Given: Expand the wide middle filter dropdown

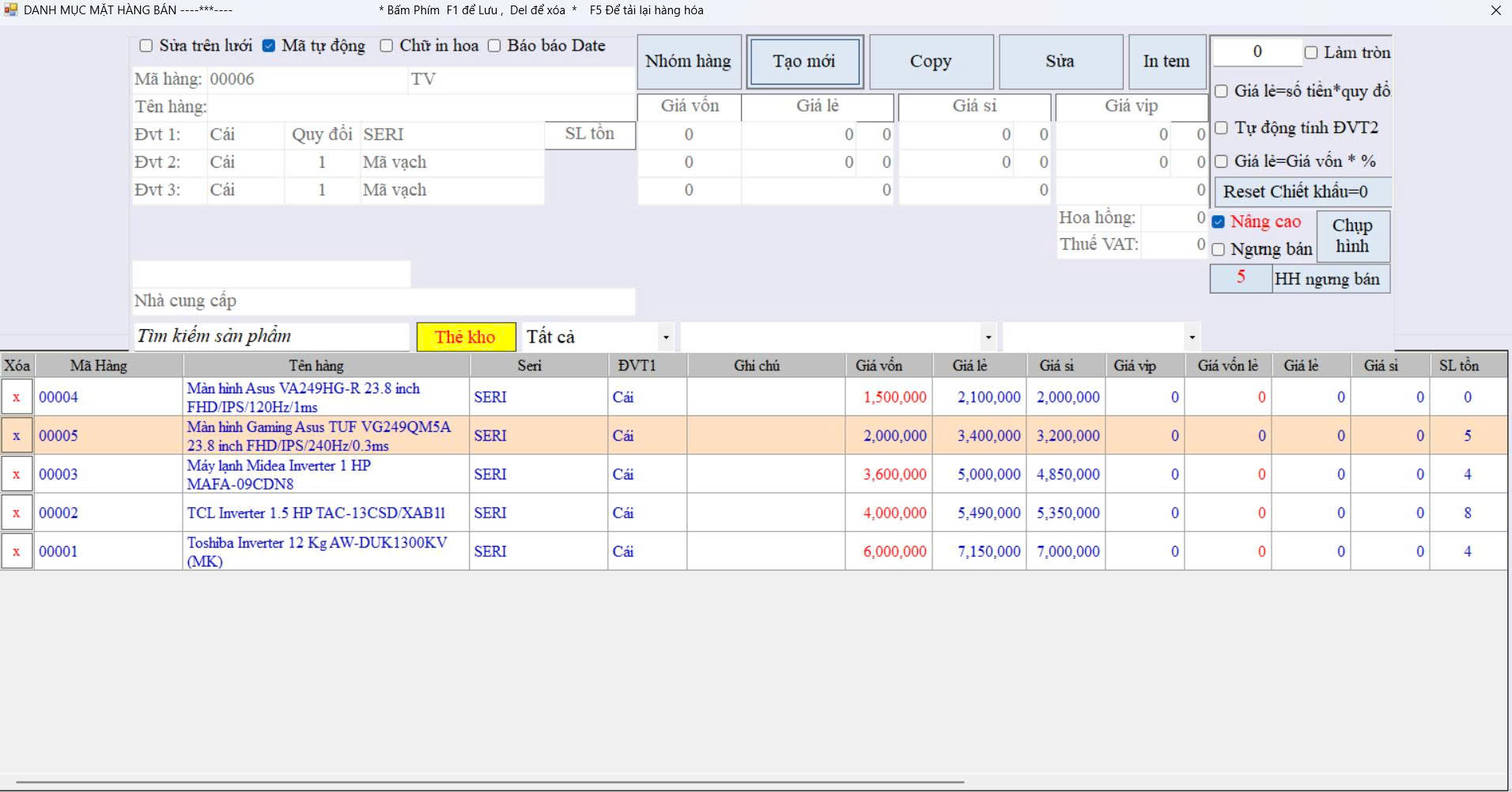Looking at the screenshot, I should click(x=988, y=338).
